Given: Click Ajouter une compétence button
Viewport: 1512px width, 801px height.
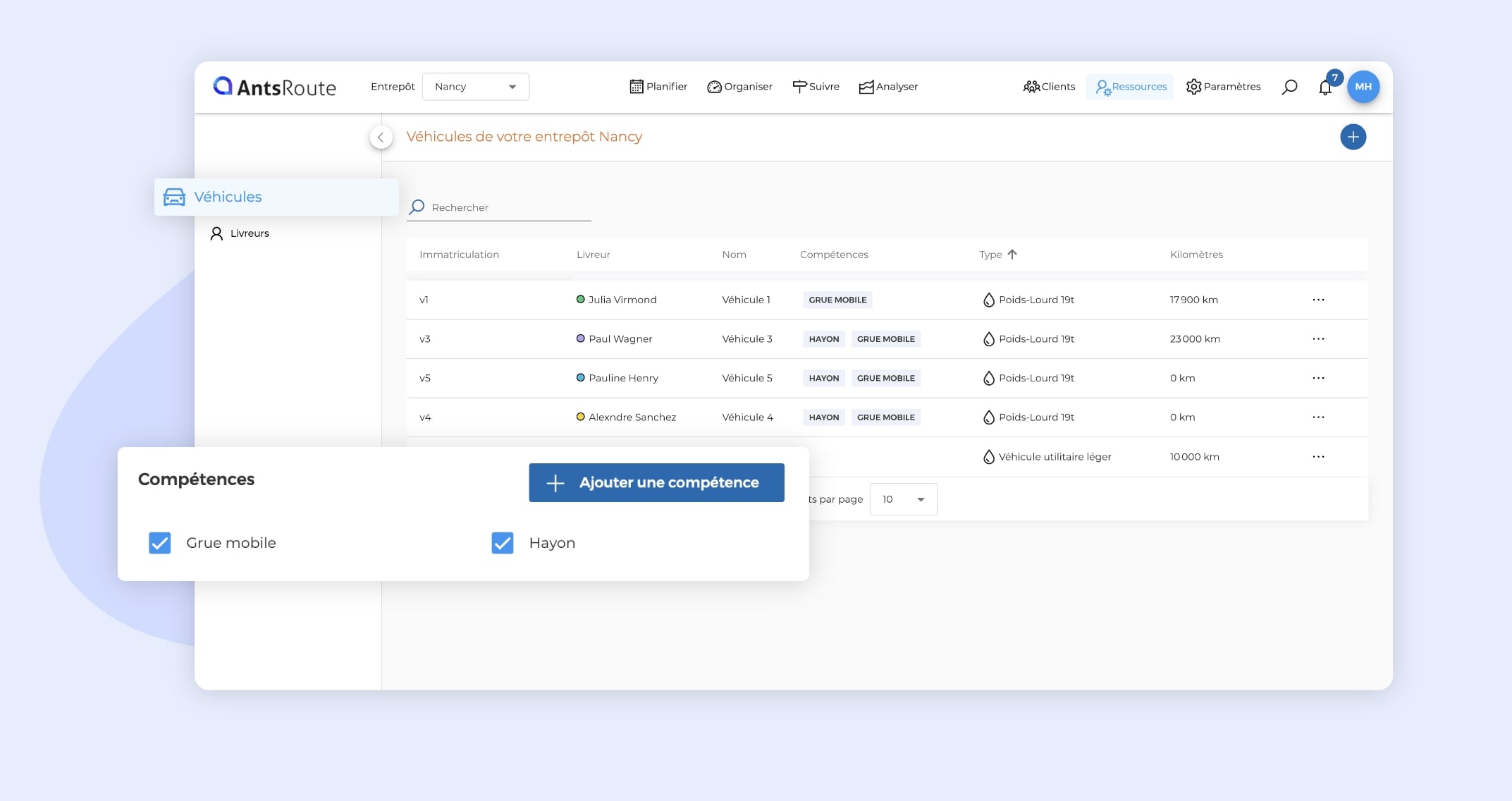Looking at the screenshot, I should [x=656, y=482].
